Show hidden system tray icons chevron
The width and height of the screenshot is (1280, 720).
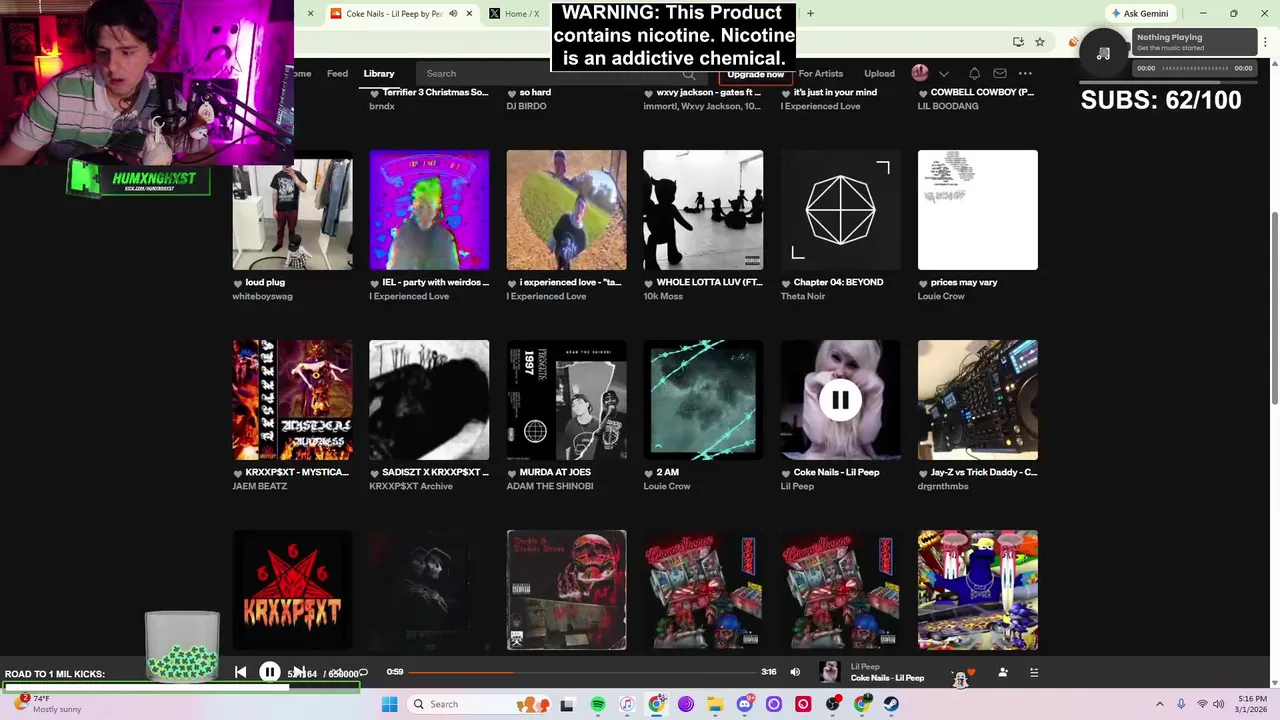(x=1160, y=704)
